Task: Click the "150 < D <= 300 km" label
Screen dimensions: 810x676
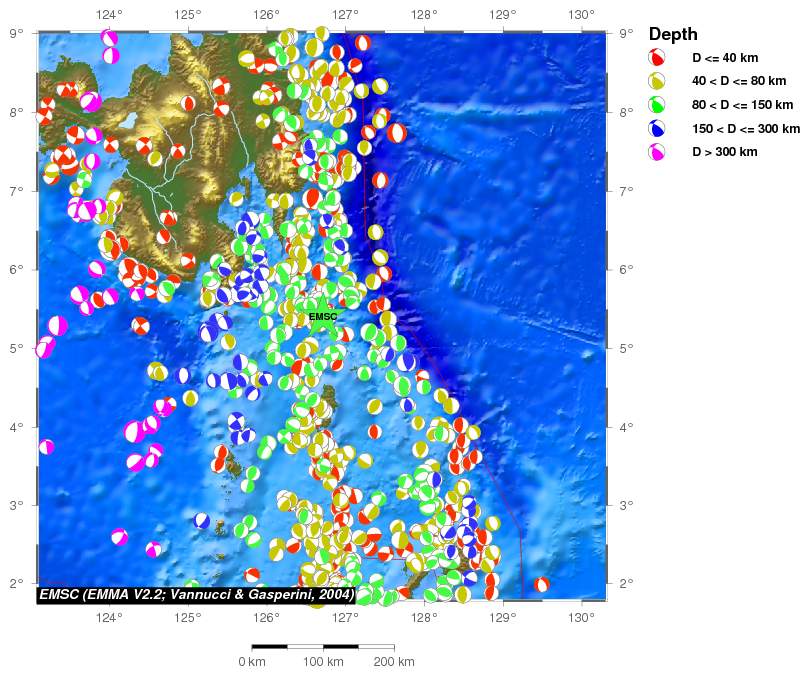Action: (x=746, y=128)
